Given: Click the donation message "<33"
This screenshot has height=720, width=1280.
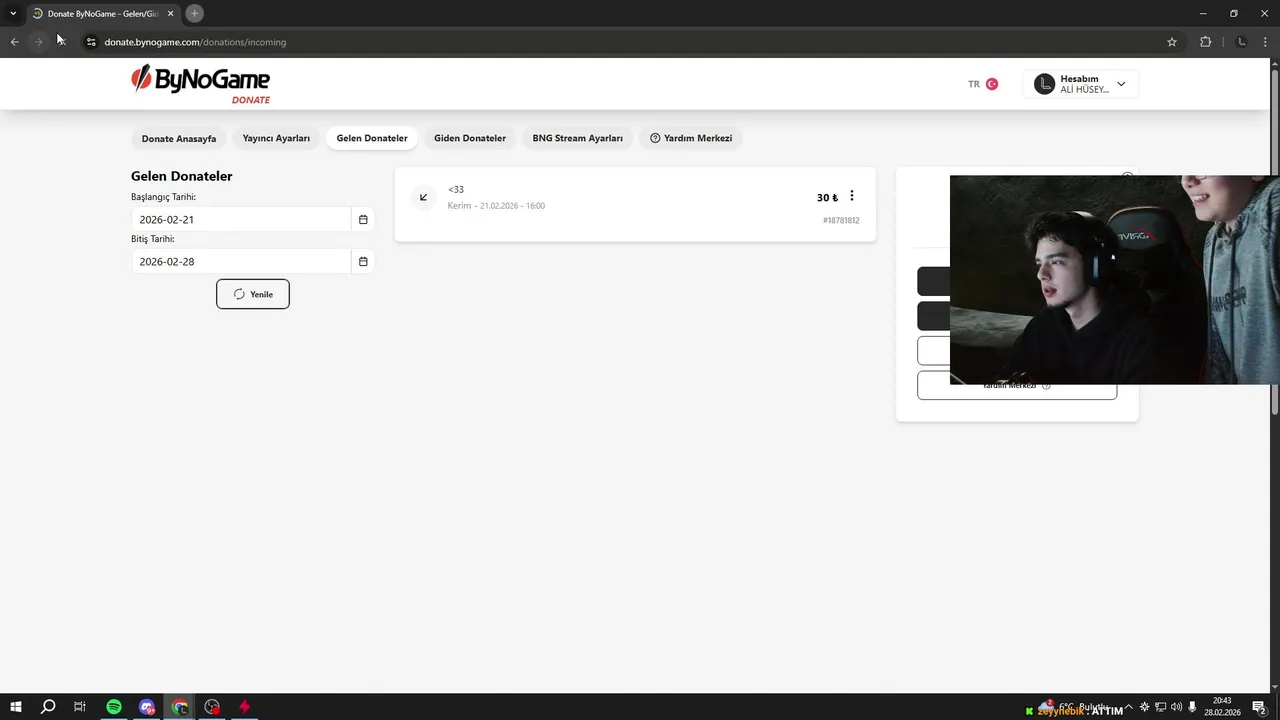Looking at the screenshot, I should (456, 189).
